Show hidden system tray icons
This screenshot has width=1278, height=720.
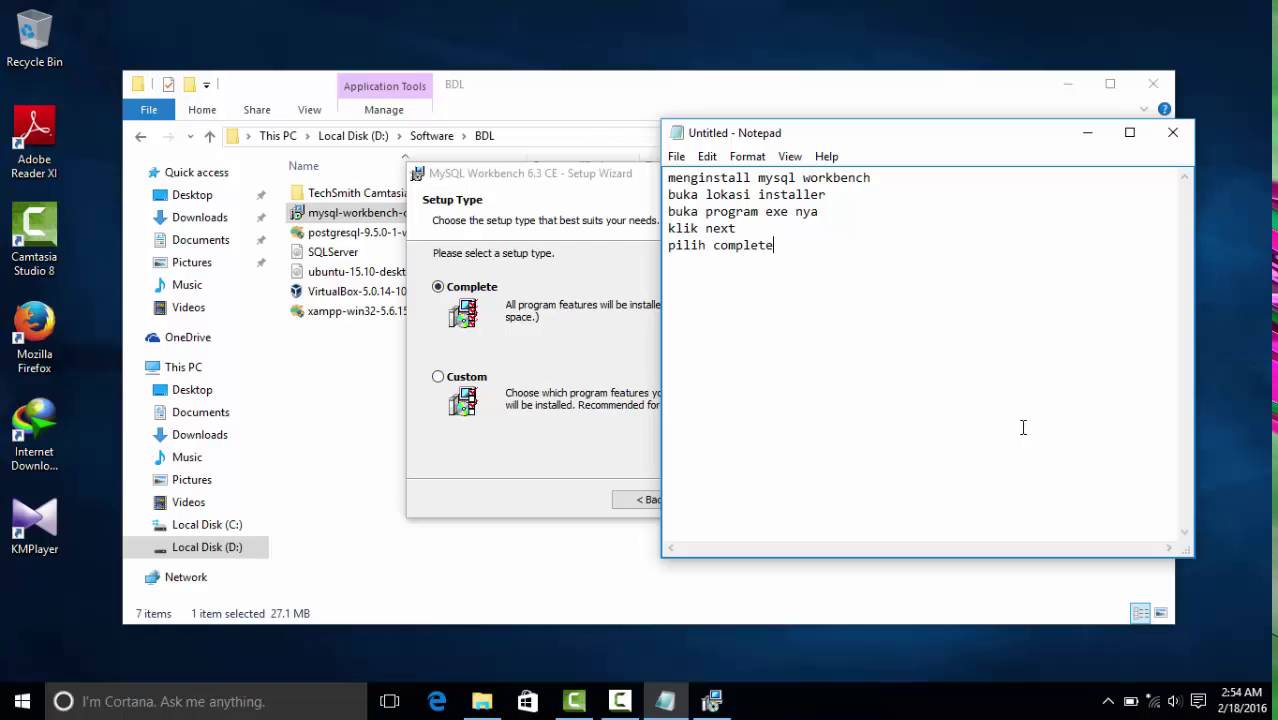tap(1108, 701)
